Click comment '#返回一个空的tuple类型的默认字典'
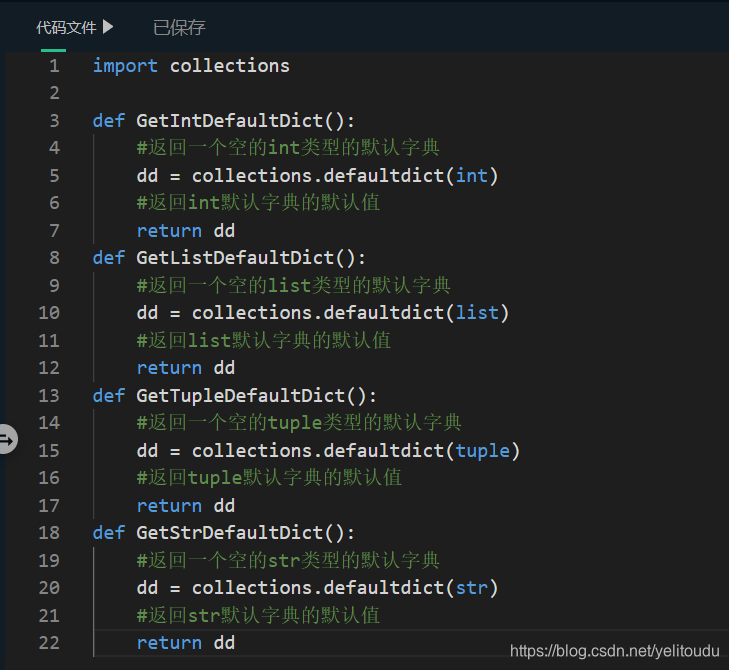Viewport: 729px width, 670px height. pos(299,423)
